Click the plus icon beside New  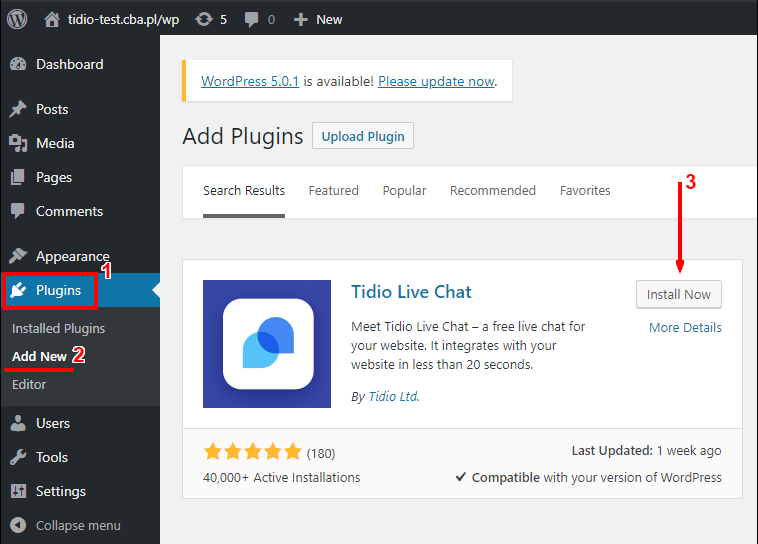(x=301, y=20)
